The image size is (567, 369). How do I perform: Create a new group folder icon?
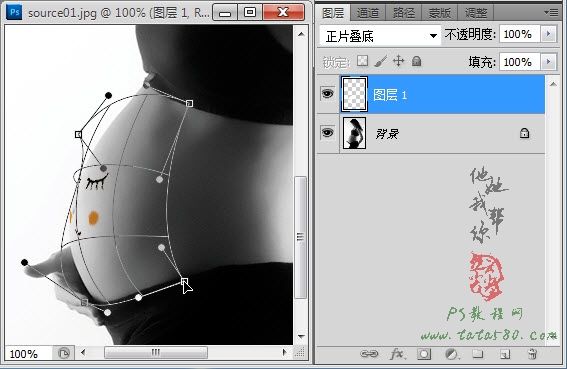478,353
